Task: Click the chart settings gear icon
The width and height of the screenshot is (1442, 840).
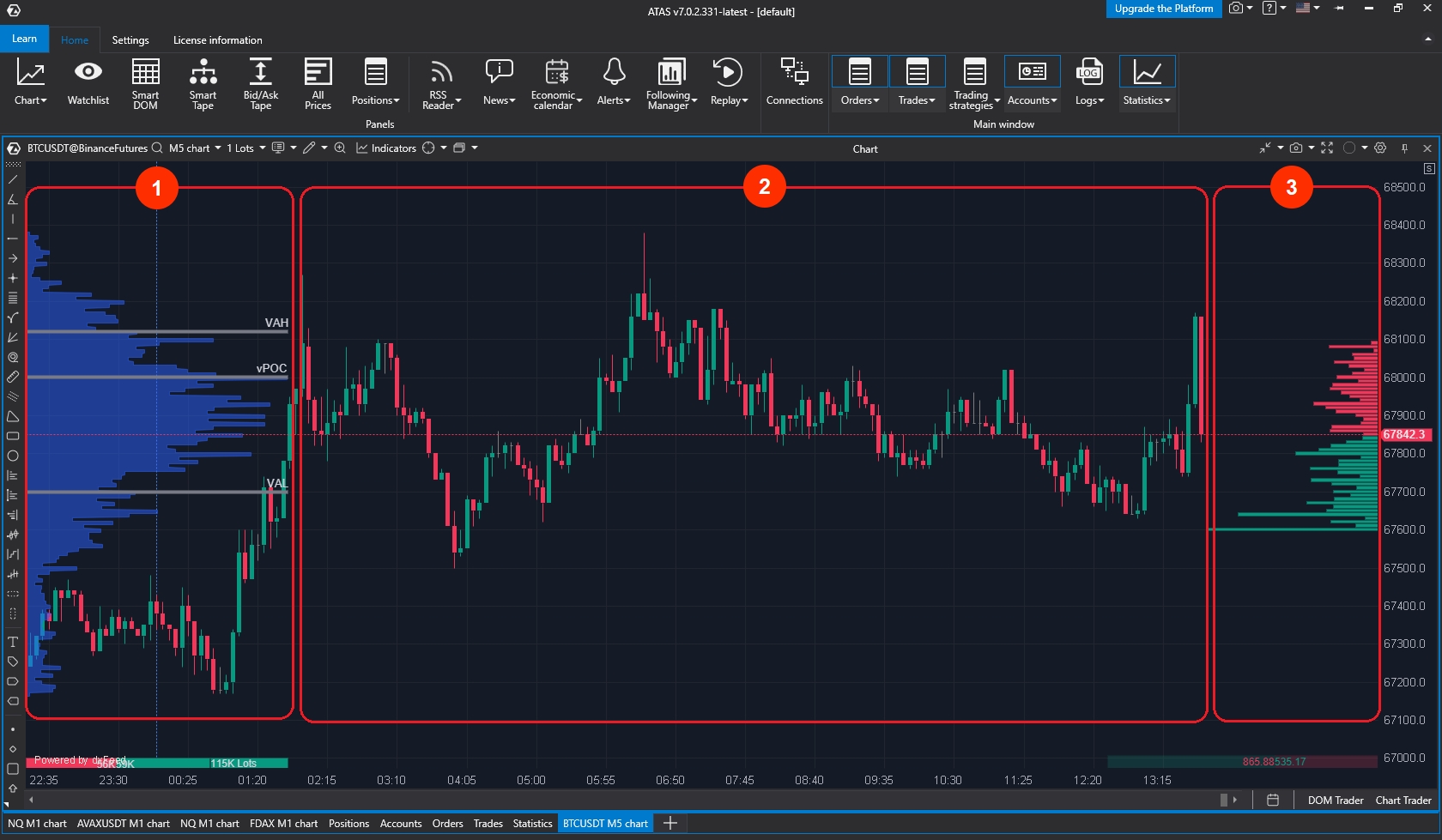Action: (x=1380, y=148)
